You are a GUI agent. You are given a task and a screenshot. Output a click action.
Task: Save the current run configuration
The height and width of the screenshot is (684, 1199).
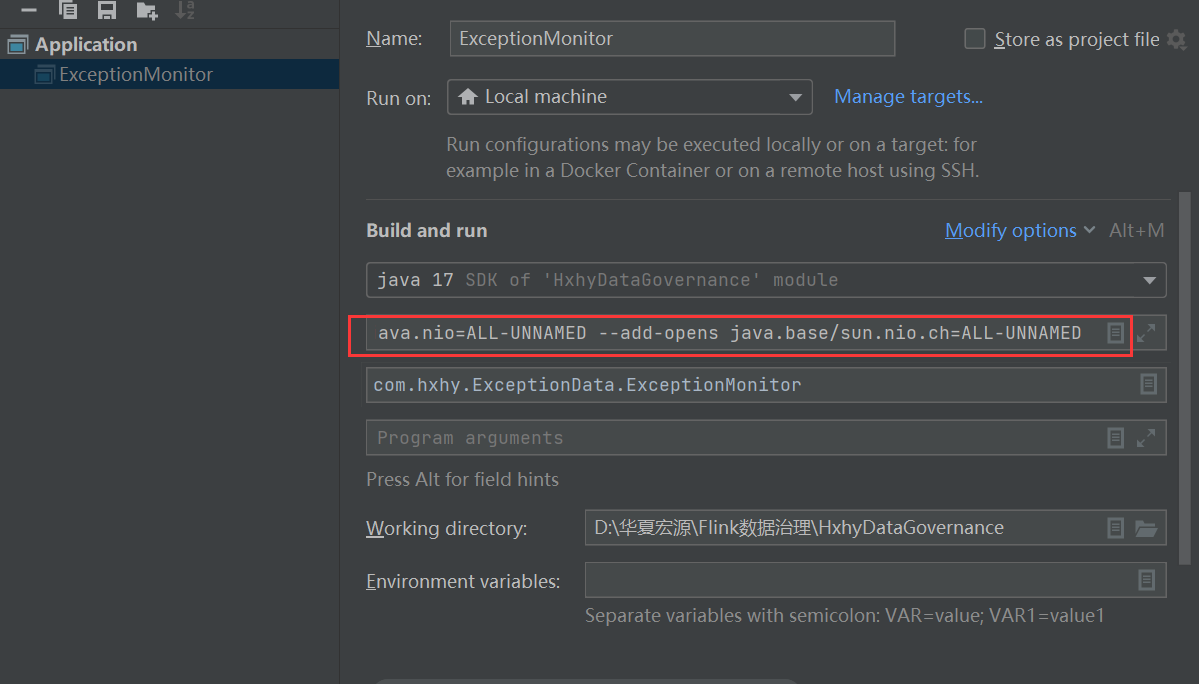[x=107, y=10]
